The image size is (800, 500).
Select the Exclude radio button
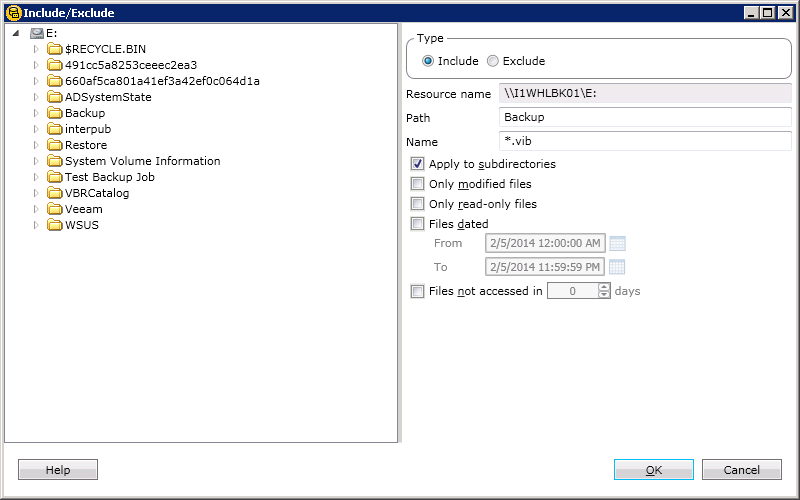pyautogui.click(x=492, y=61)
